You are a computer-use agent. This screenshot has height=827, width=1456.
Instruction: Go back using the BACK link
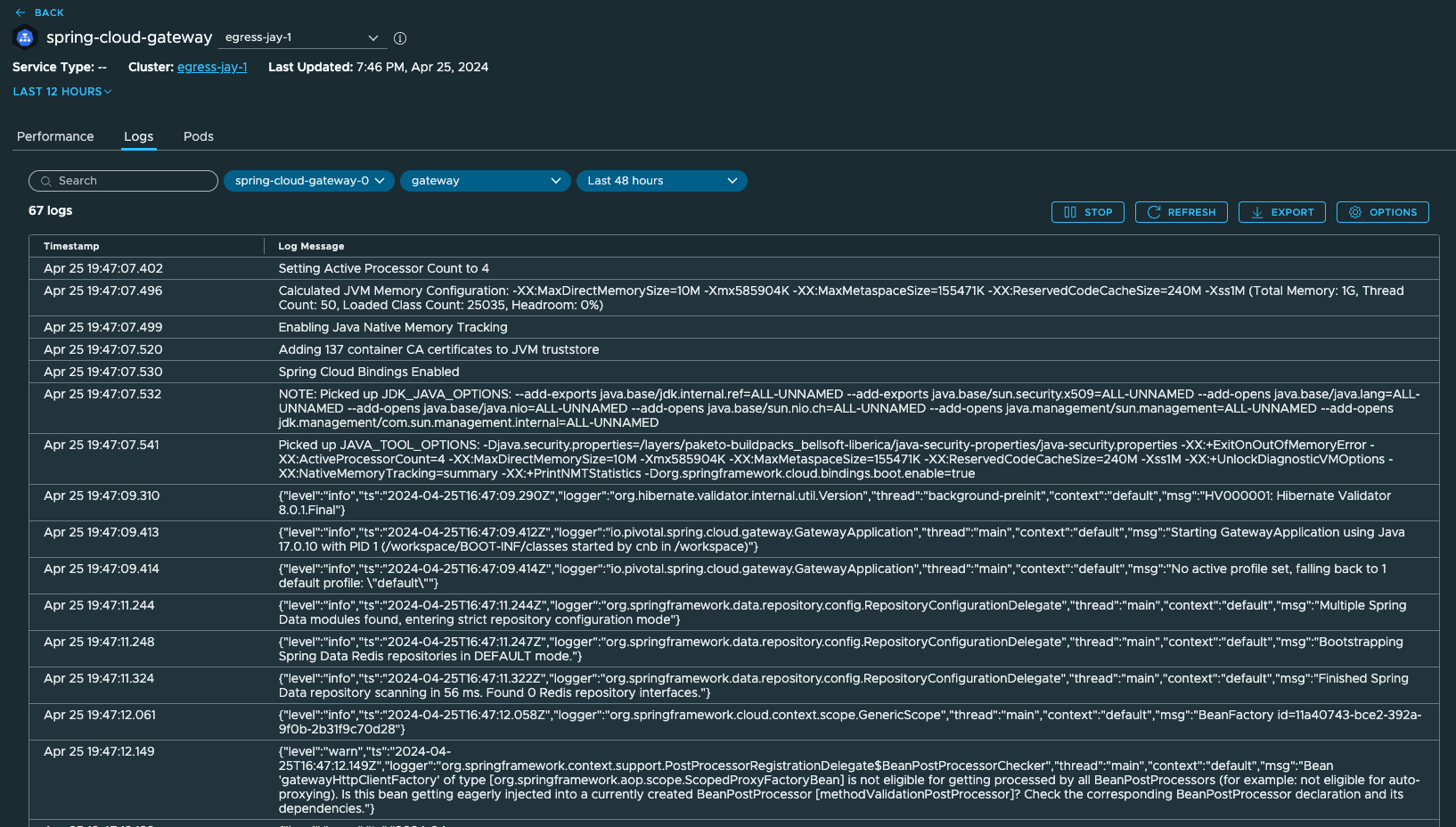click(x=49, y=12)
